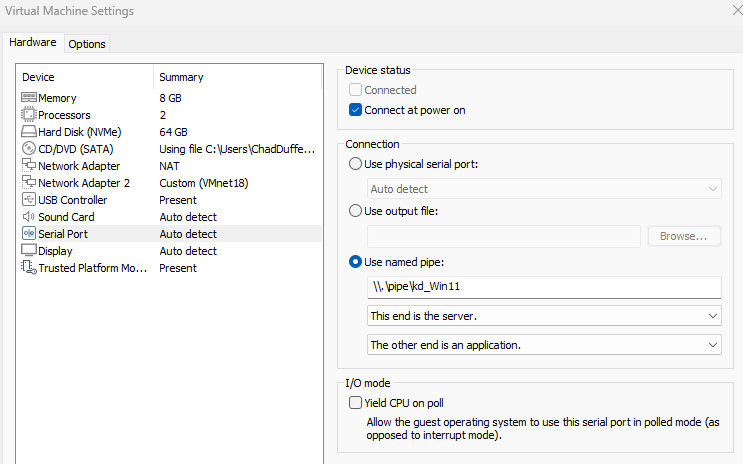The image size is (743, 464).
Task: Open The other end is an application dropdown
Action: point(544,345)
